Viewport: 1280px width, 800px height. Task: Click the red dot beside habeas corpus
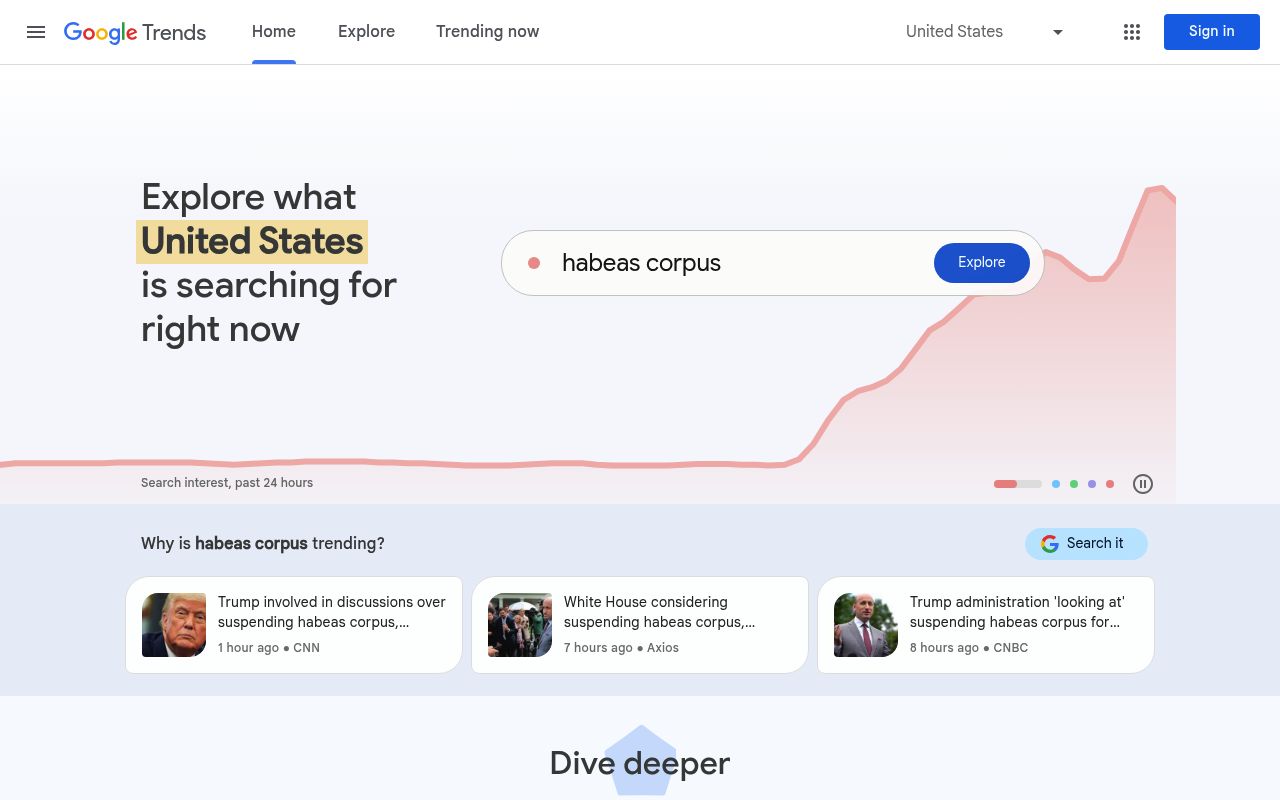point(534,263)
